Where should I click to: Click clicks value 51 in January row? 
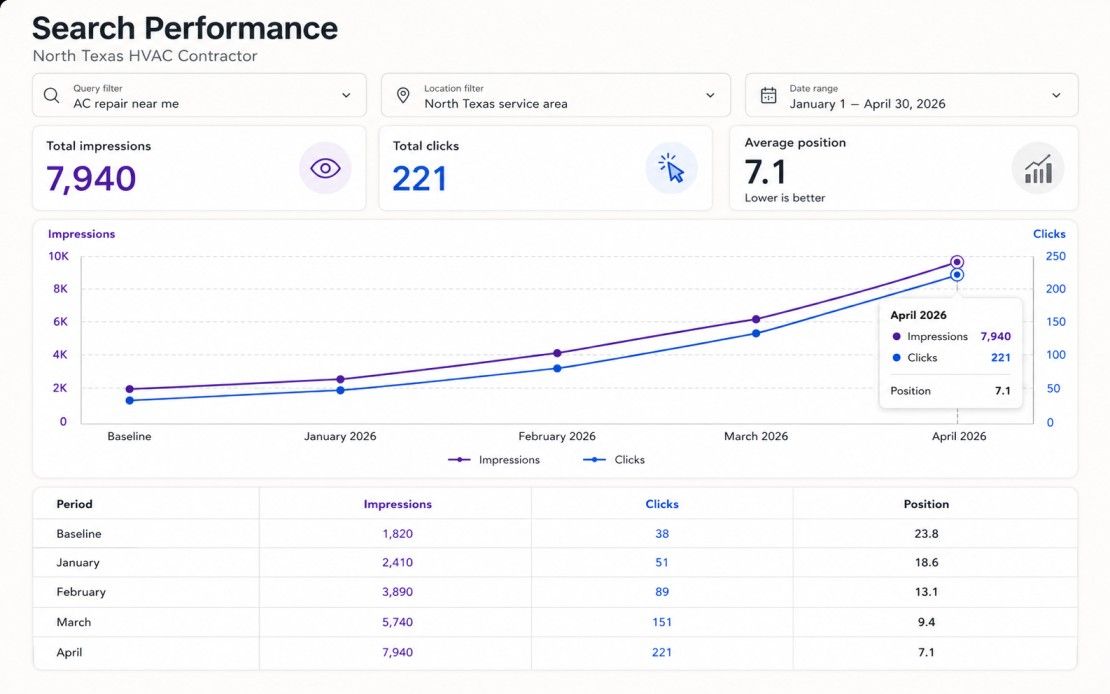pyautogui.click(x=662, y=562)
